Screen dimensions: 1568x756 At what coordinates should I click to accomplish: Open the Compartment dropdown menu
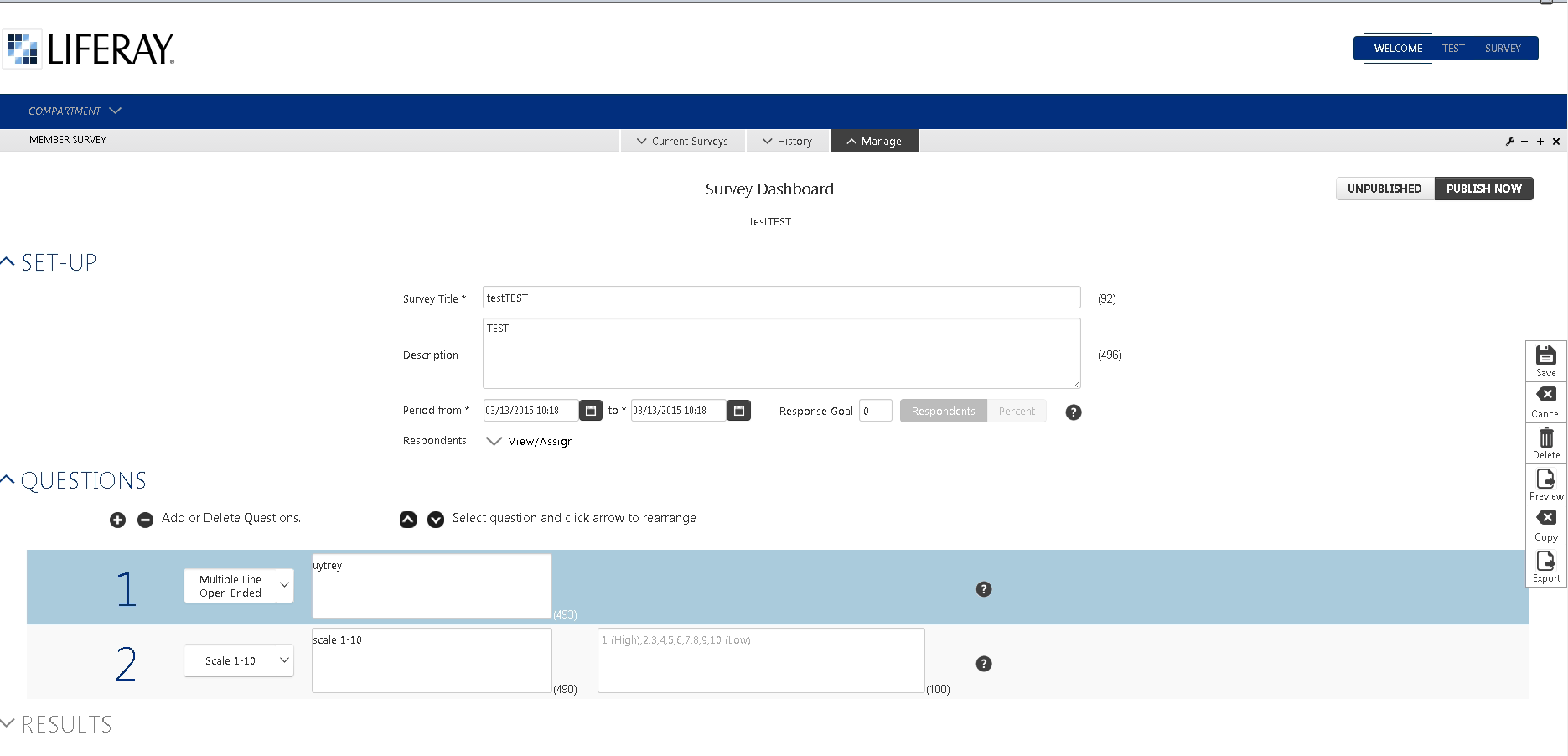tap(75, 111)
